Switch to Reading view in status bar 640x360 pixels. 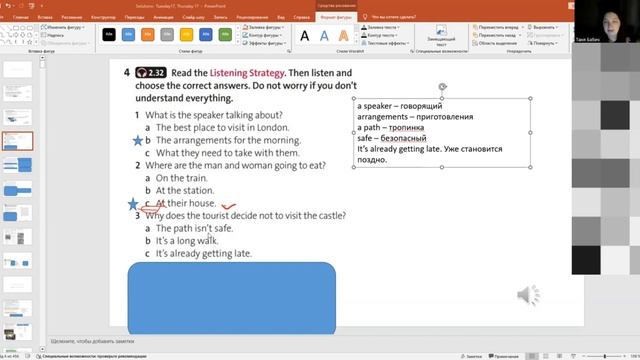tap(560, 356)
